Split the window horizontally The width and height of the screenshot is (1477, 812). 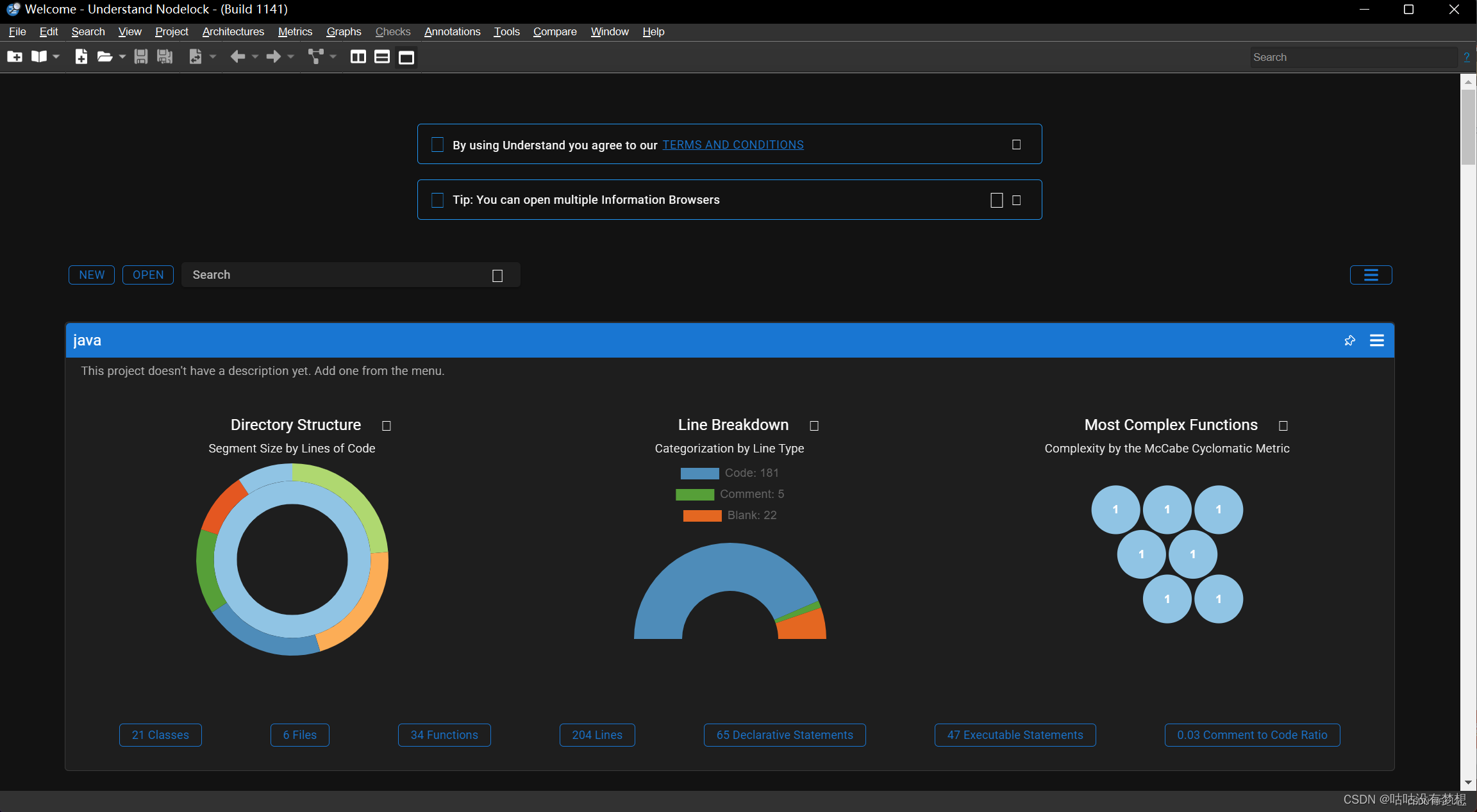[382, 57]
